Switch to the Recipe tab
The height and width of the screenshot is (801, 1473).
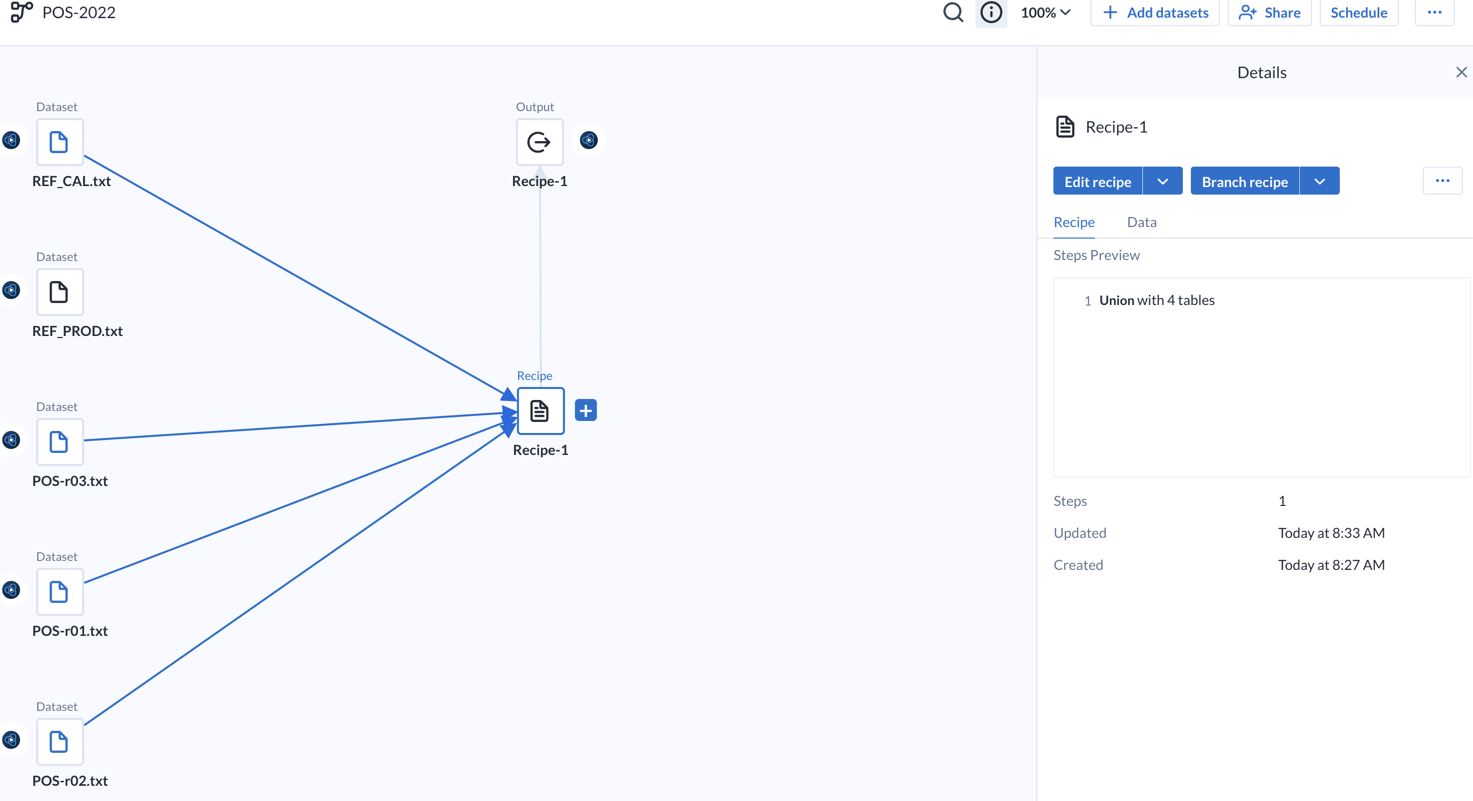pyautogui.click(x=1074, y=222)
